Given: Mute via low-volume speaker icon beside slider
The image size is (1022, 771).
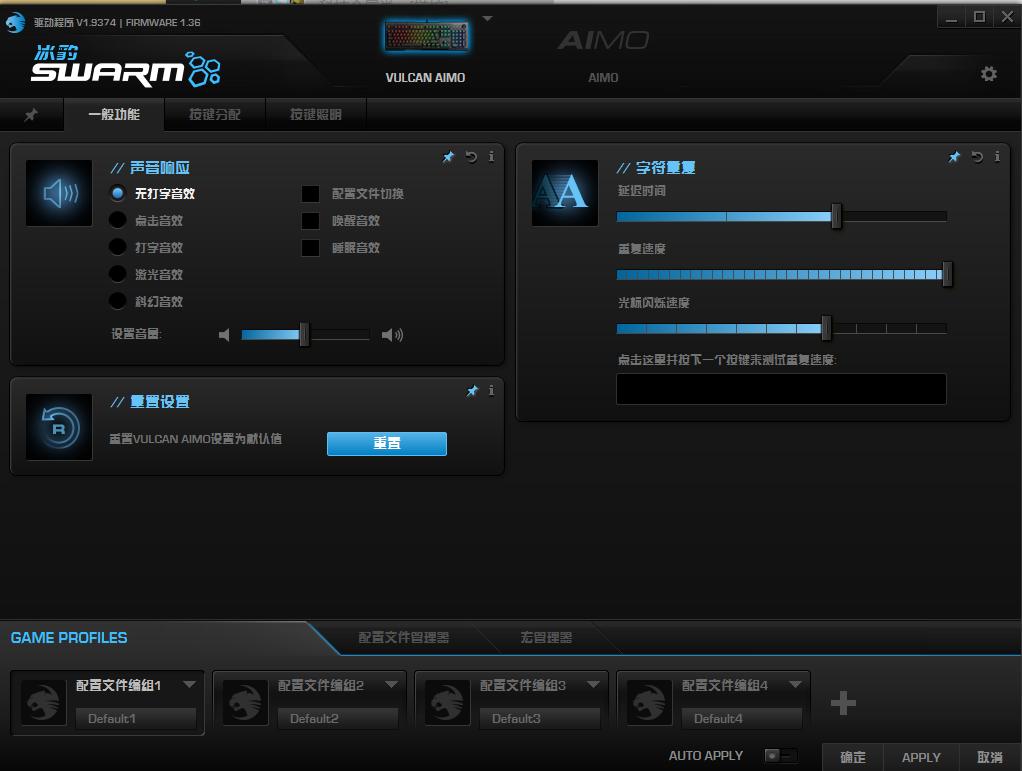Looking at the screenshot, I should [224, 334].
